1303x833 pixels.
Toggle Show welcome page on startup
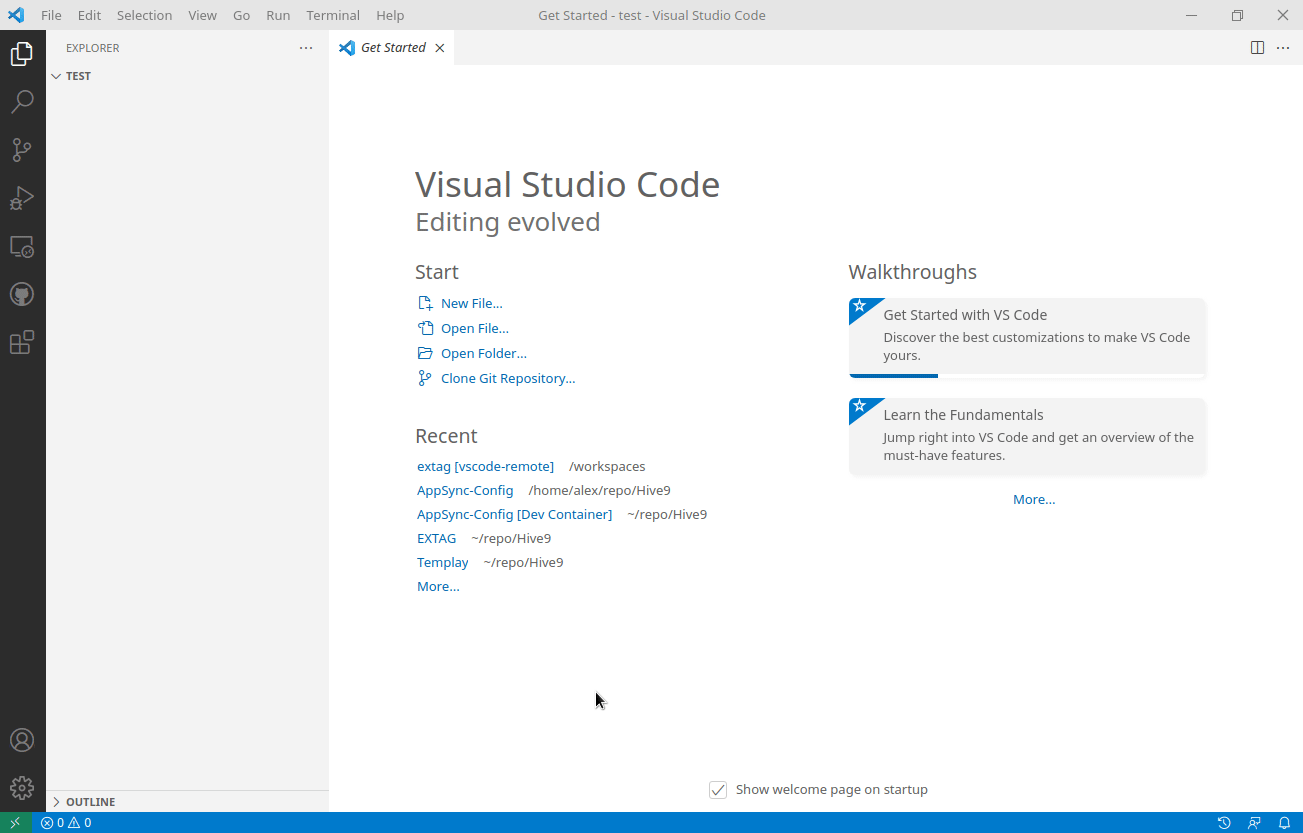click(718, 789)
